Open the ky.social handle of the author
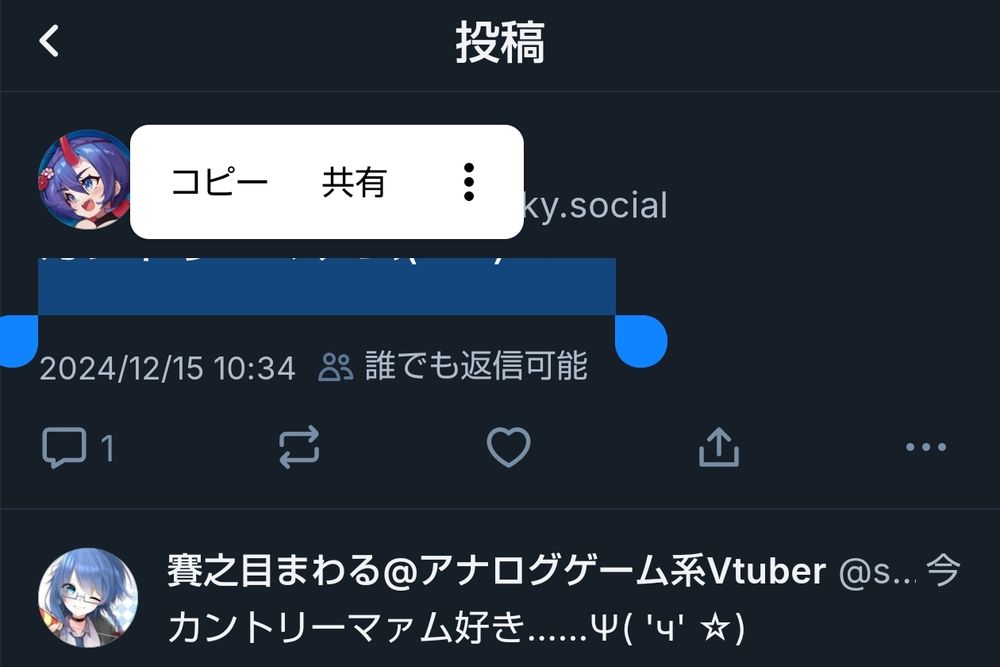The image size is (1000, 667). 595,205
